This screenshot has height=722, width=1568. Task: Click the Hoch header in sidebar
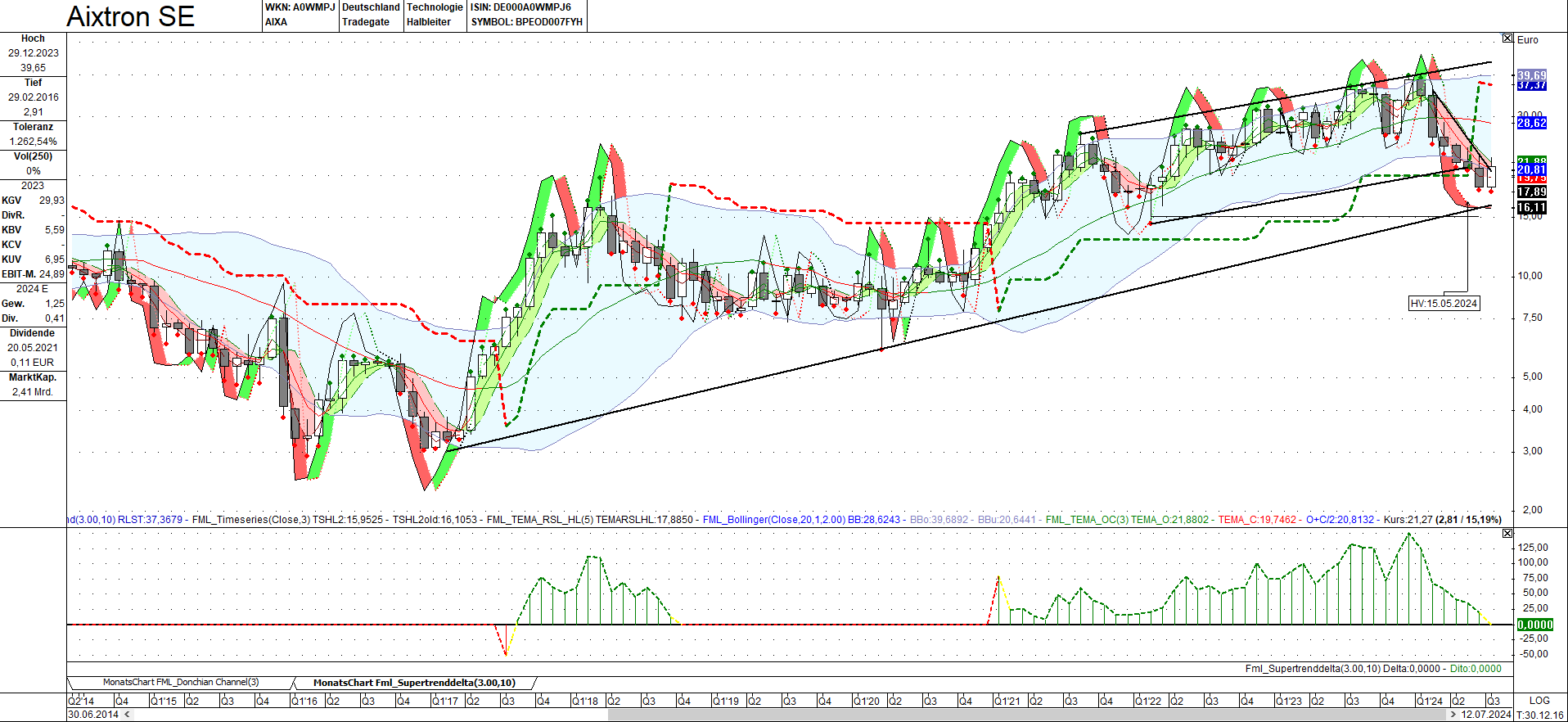[33, 38]
